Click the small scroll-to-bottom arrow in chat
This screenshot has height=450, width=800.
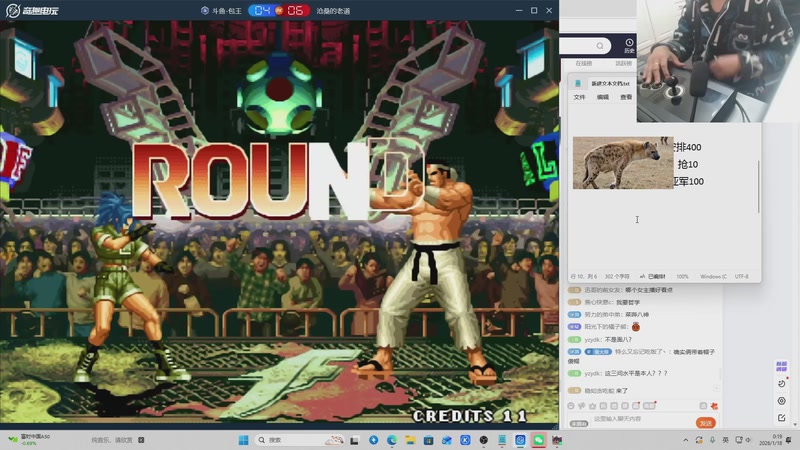click(x=716, y=389)
